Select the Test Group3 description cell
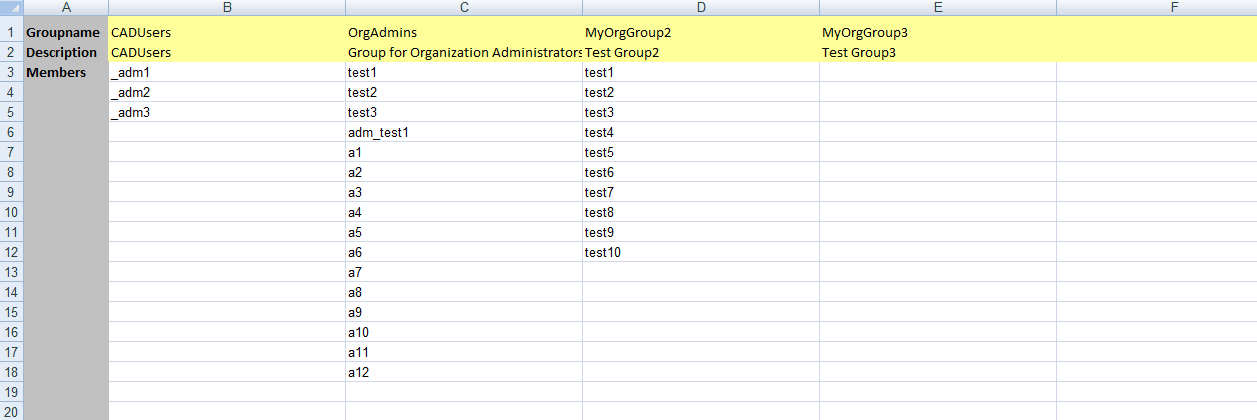 pos(938,52)
